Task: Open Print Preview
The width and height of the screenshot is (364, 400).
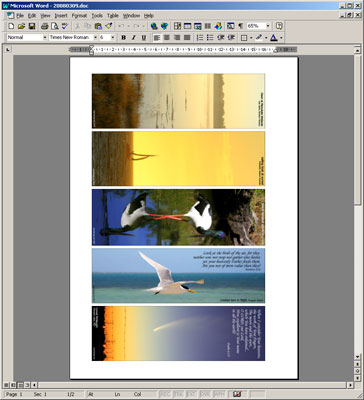Action: [55, 26]
